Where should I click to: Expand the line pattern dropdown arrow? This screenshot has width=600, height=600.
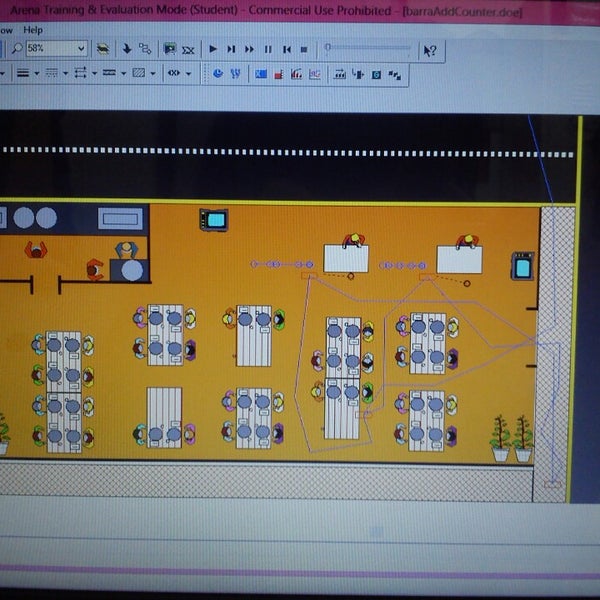(123, 73)
